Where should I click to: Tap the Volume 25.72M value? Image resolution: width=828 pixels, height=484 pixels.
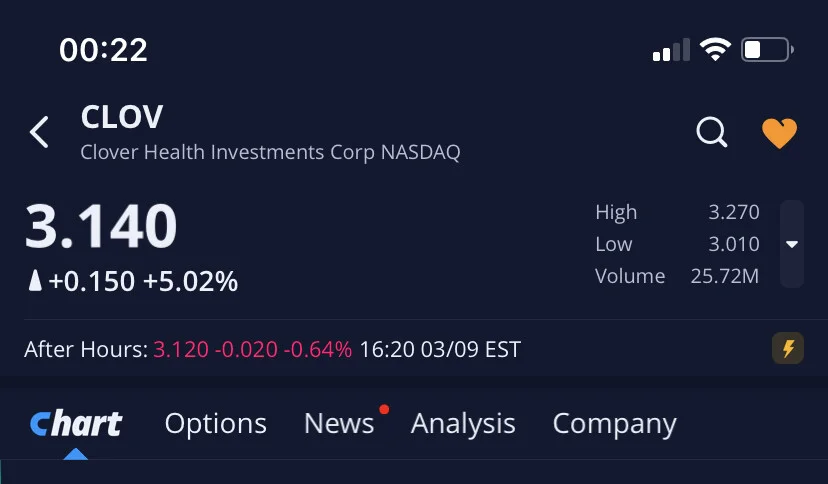tap(724, 276)
